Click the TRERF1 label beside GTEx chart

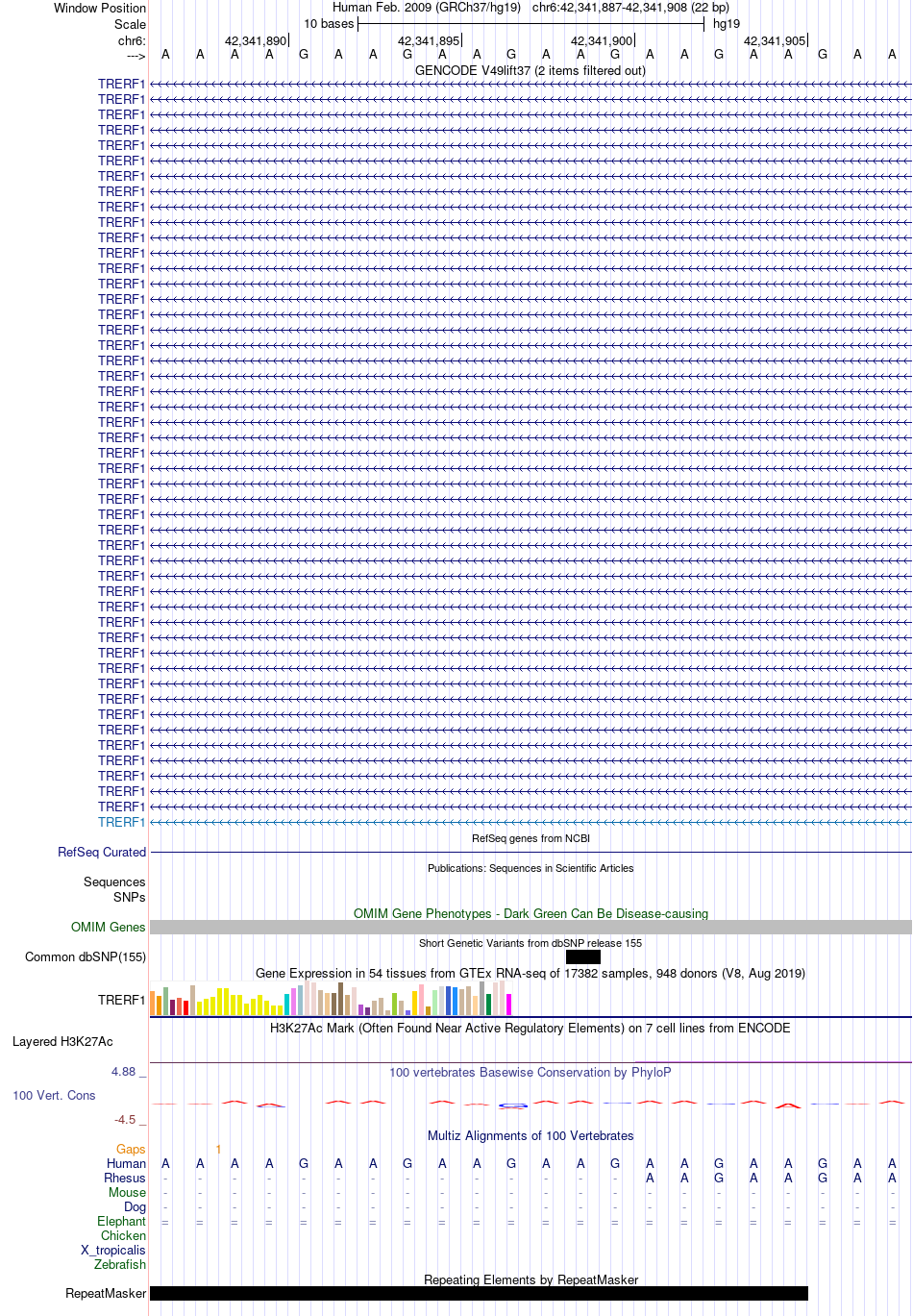click(x=121, y=1000)
